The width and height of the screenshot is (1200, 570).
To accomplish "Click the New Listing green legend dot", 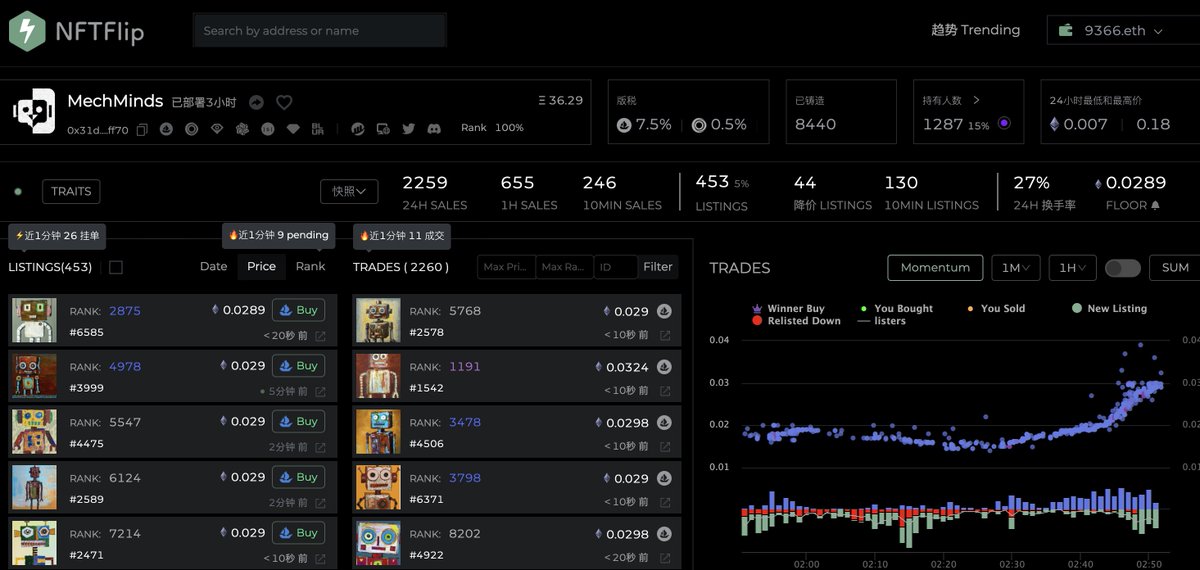I will (x=1076, y=309).
